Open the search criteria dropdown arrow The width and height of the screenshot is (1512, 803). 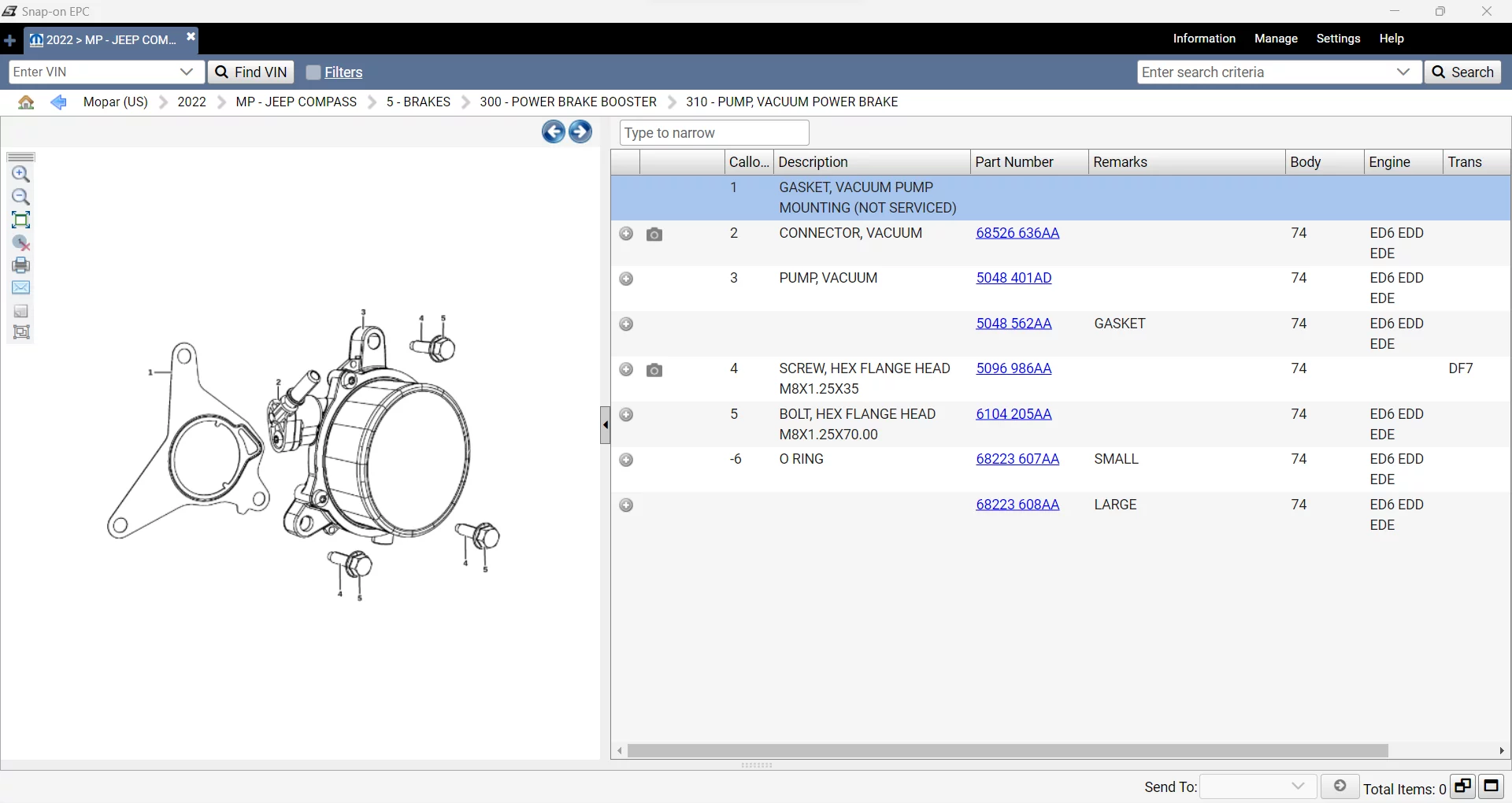pyautogui.click(x=1403, y=72)
